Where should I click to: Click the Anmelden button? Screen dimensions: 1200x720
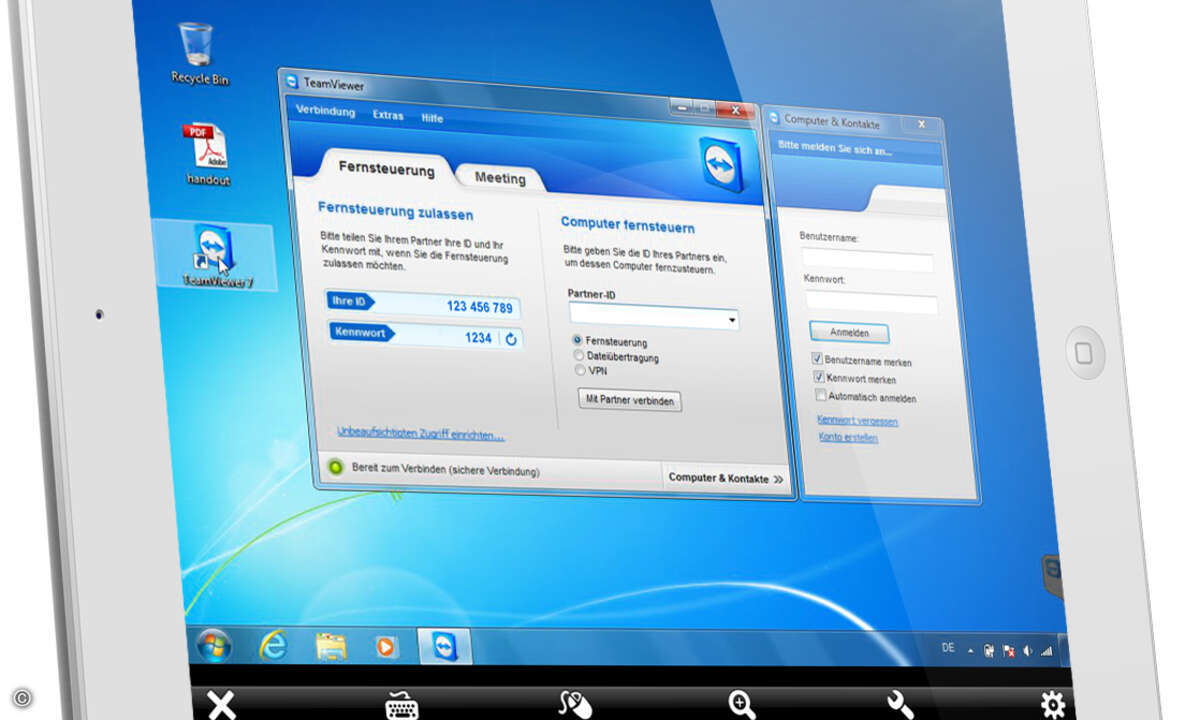click(849, 332)
